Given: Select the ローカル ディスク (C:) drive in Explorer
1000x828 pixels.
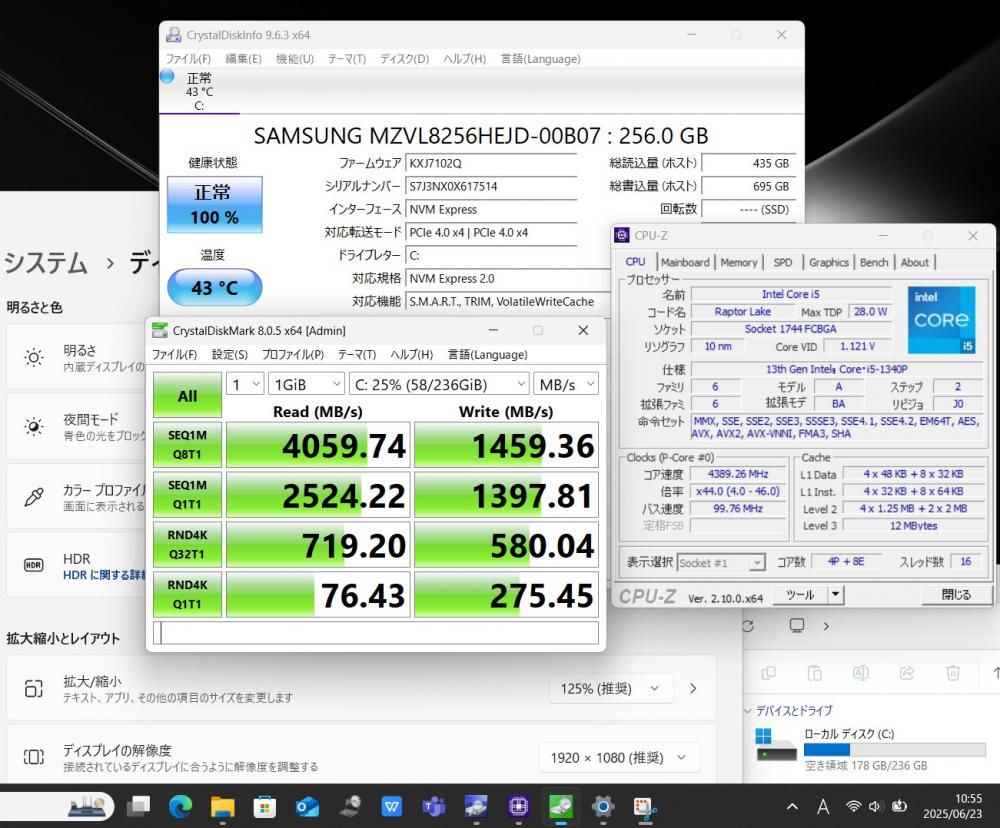Looking at the screenshot, I should (x=870, y=749).
